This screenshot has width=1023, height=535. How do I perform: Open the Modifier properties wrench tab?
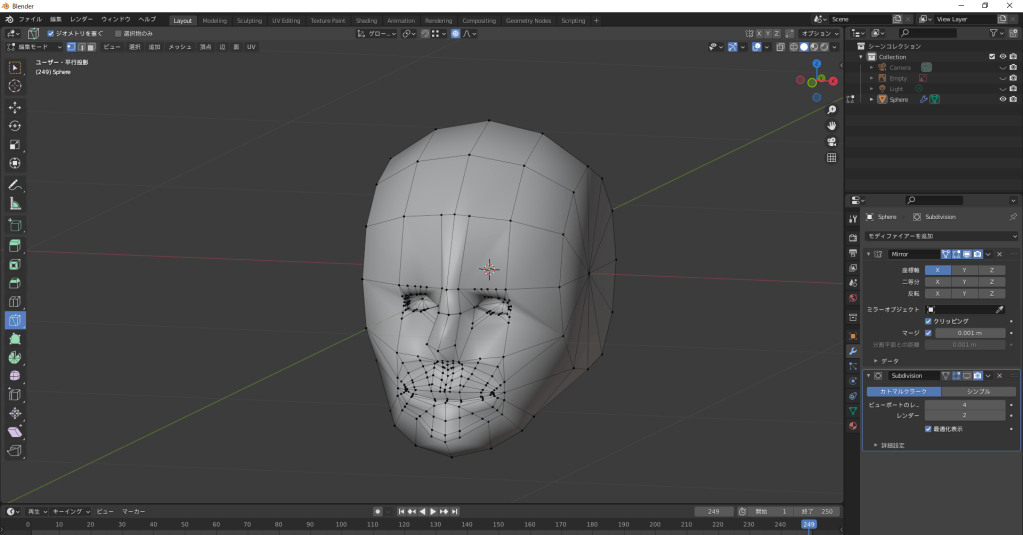pos(852,351)
